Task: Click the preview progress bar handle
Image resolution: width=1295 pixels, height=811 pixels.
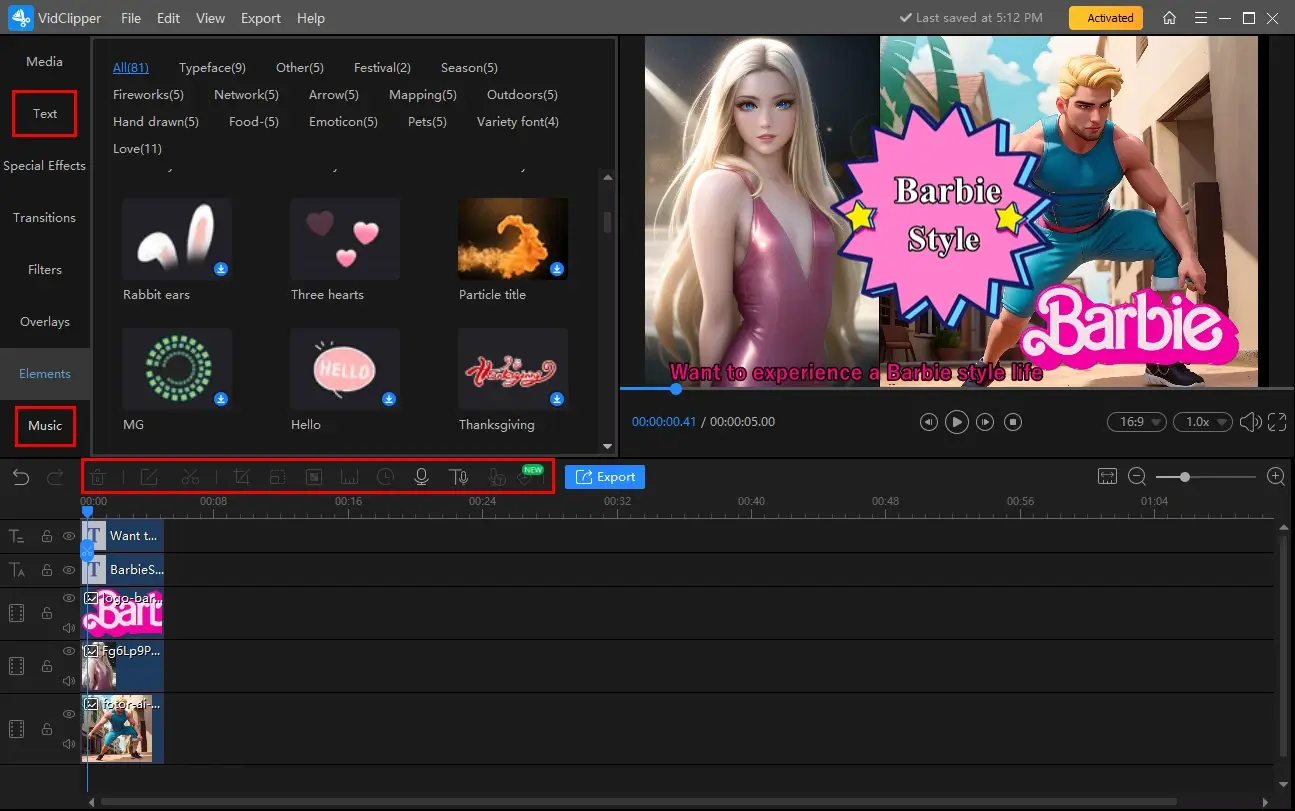Action: (676, 388)
